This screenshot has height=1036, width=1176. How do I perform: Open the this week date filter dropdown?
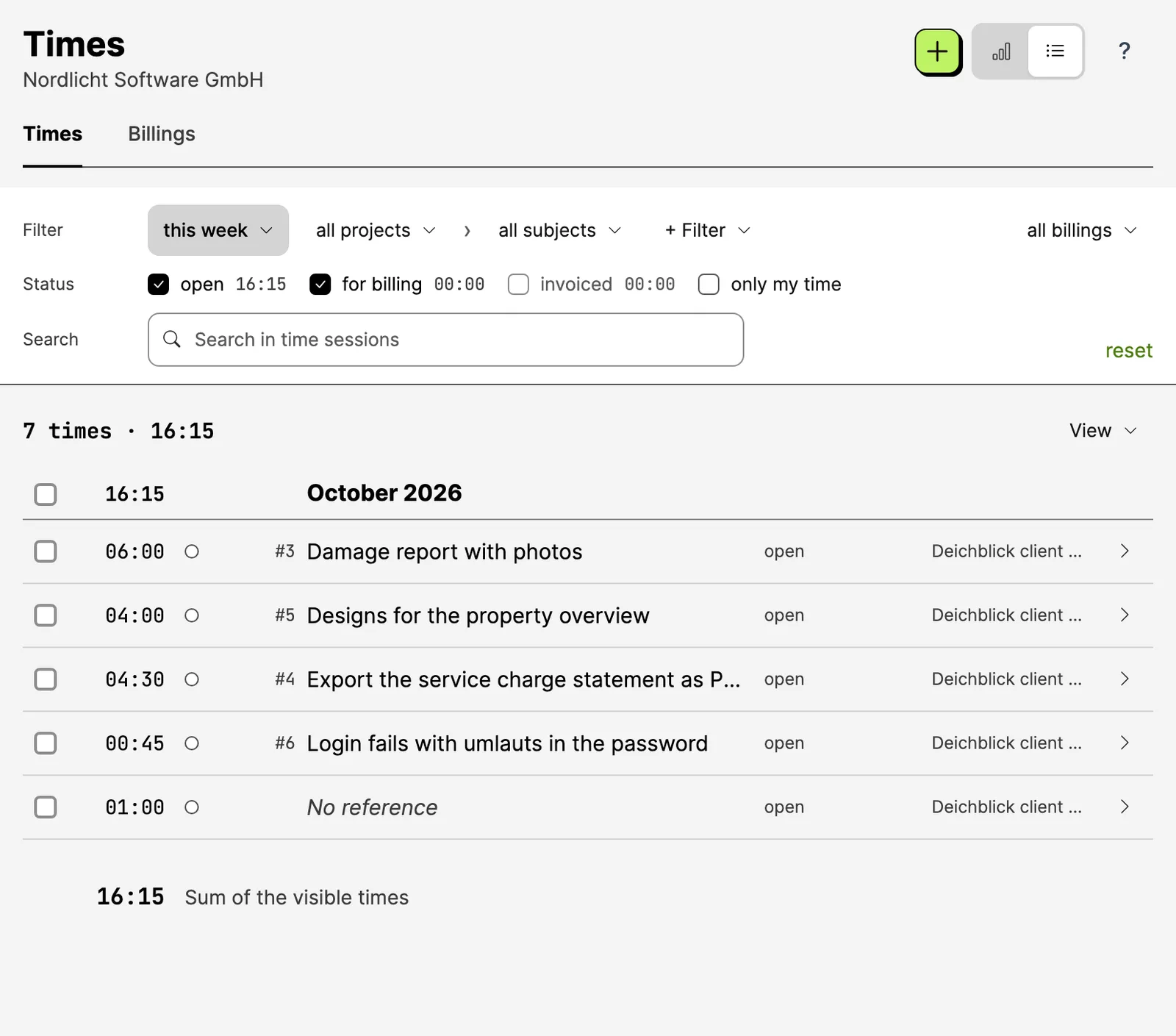click(x=218, y=230)
